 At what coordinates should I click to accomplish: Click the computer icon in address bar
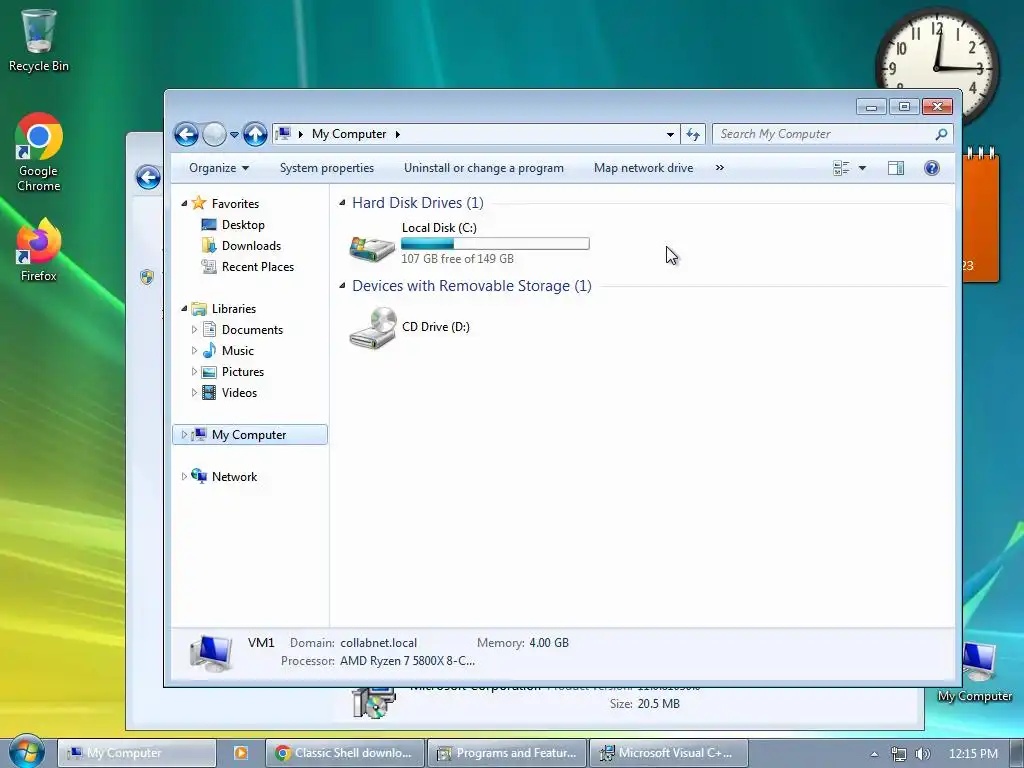point(283,134)
